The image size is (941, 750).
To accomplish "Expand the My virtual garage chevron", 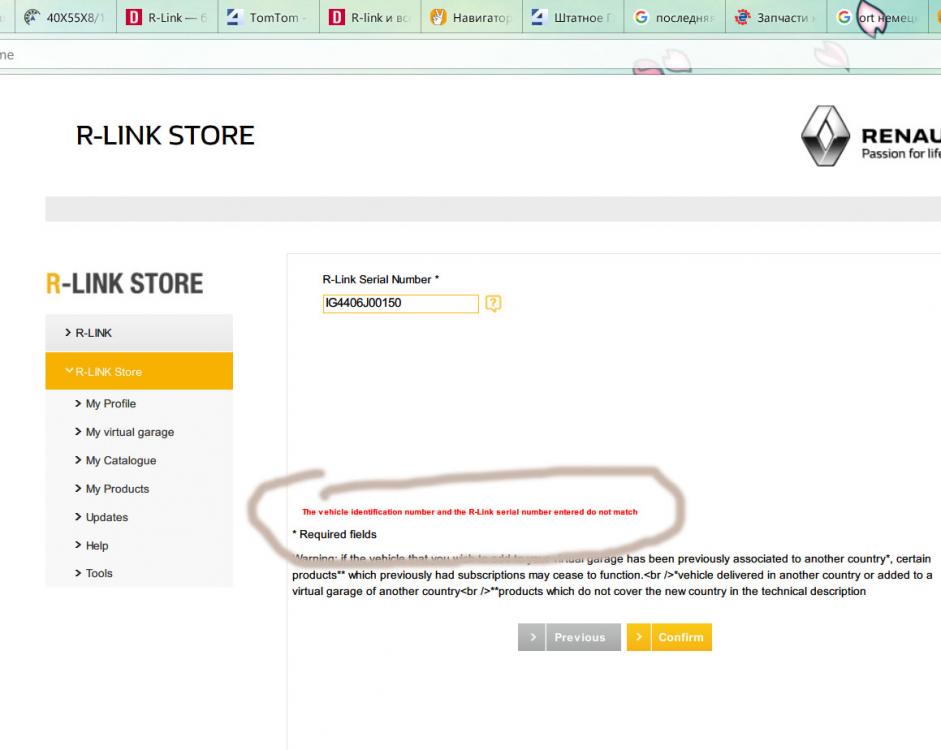I will coord(78,432).
